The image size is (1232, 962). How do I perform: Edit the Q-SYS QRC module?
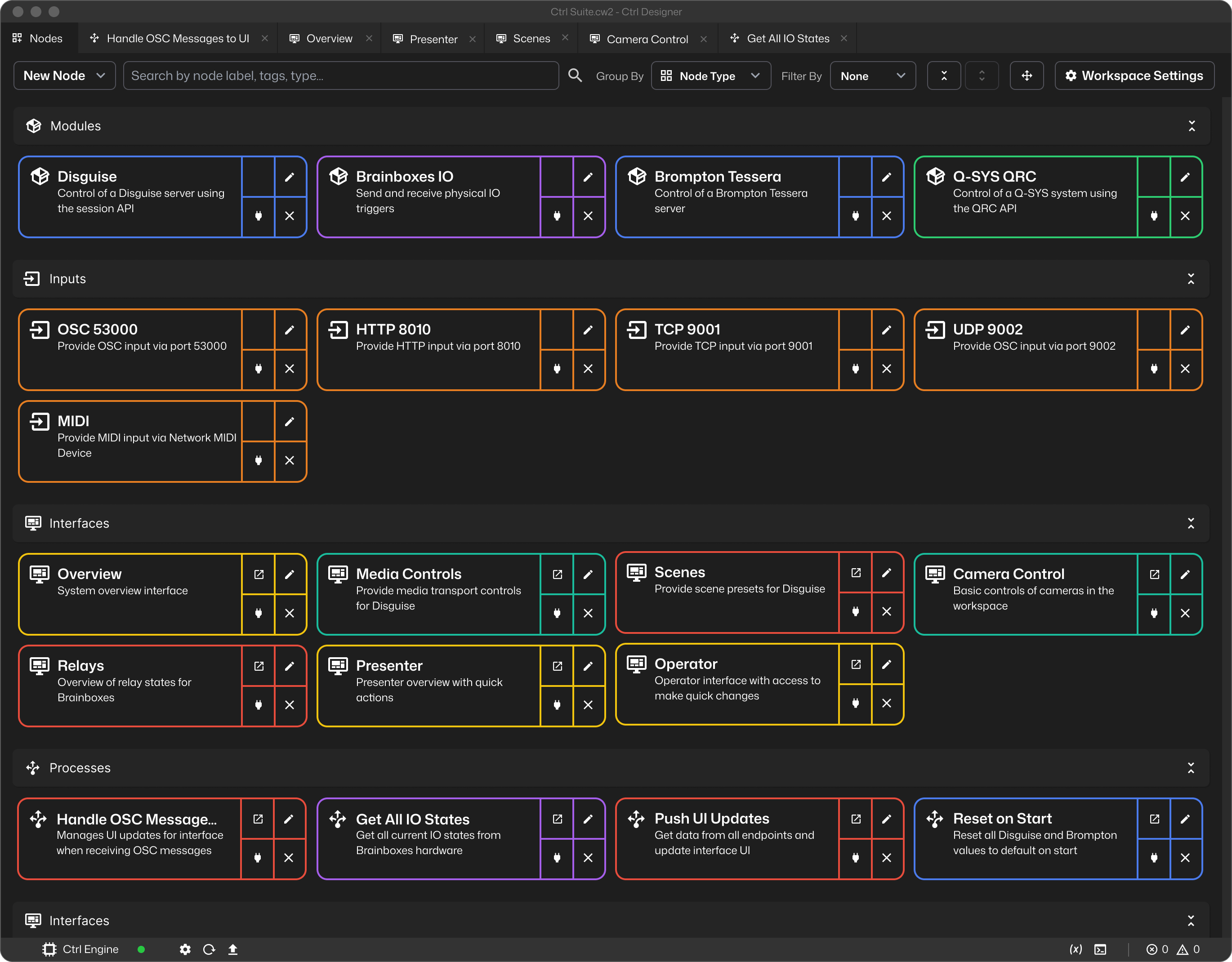tap(1185, 177)
